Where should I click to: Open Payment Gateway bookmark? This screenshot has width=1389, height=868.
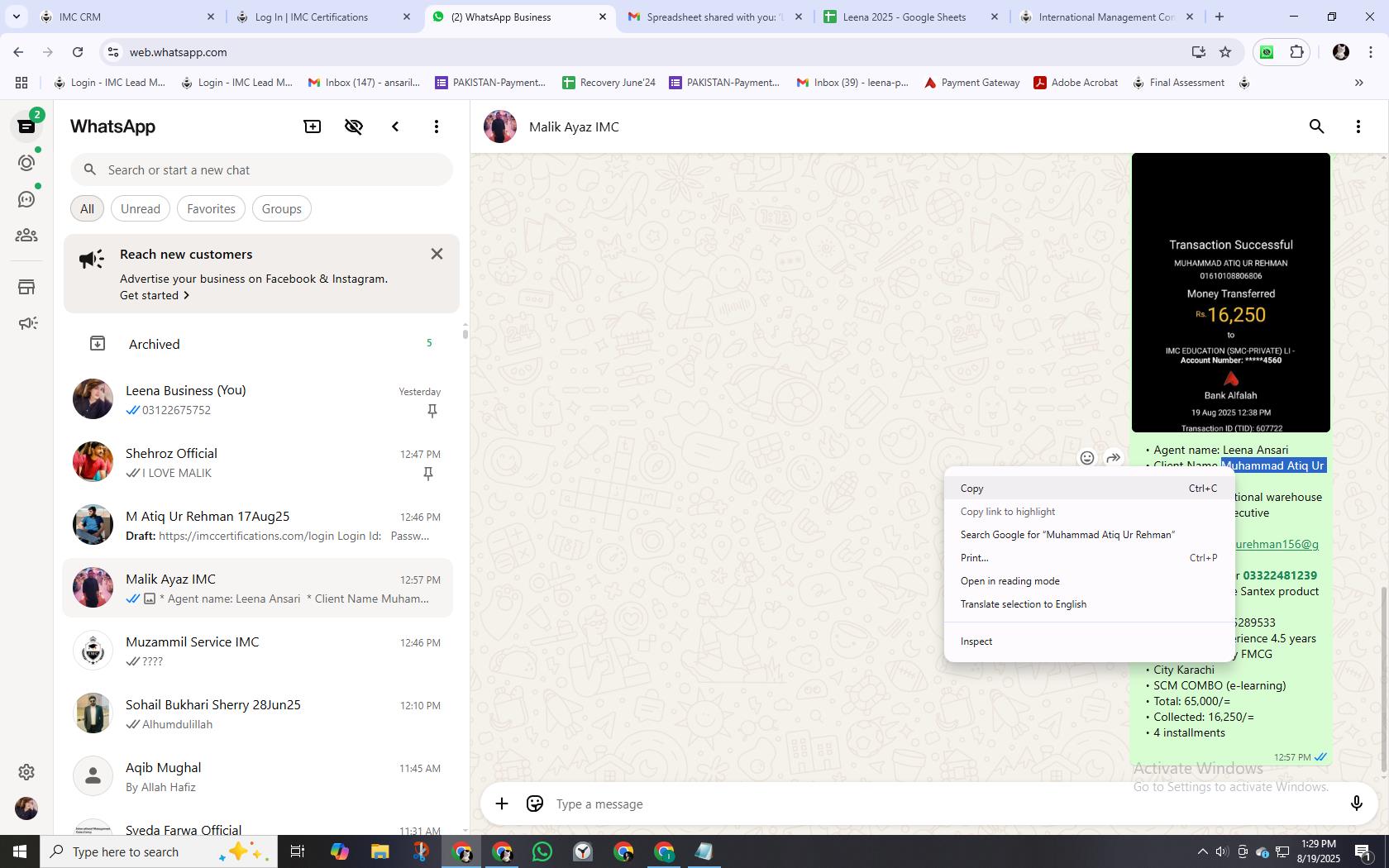point(971,83)
